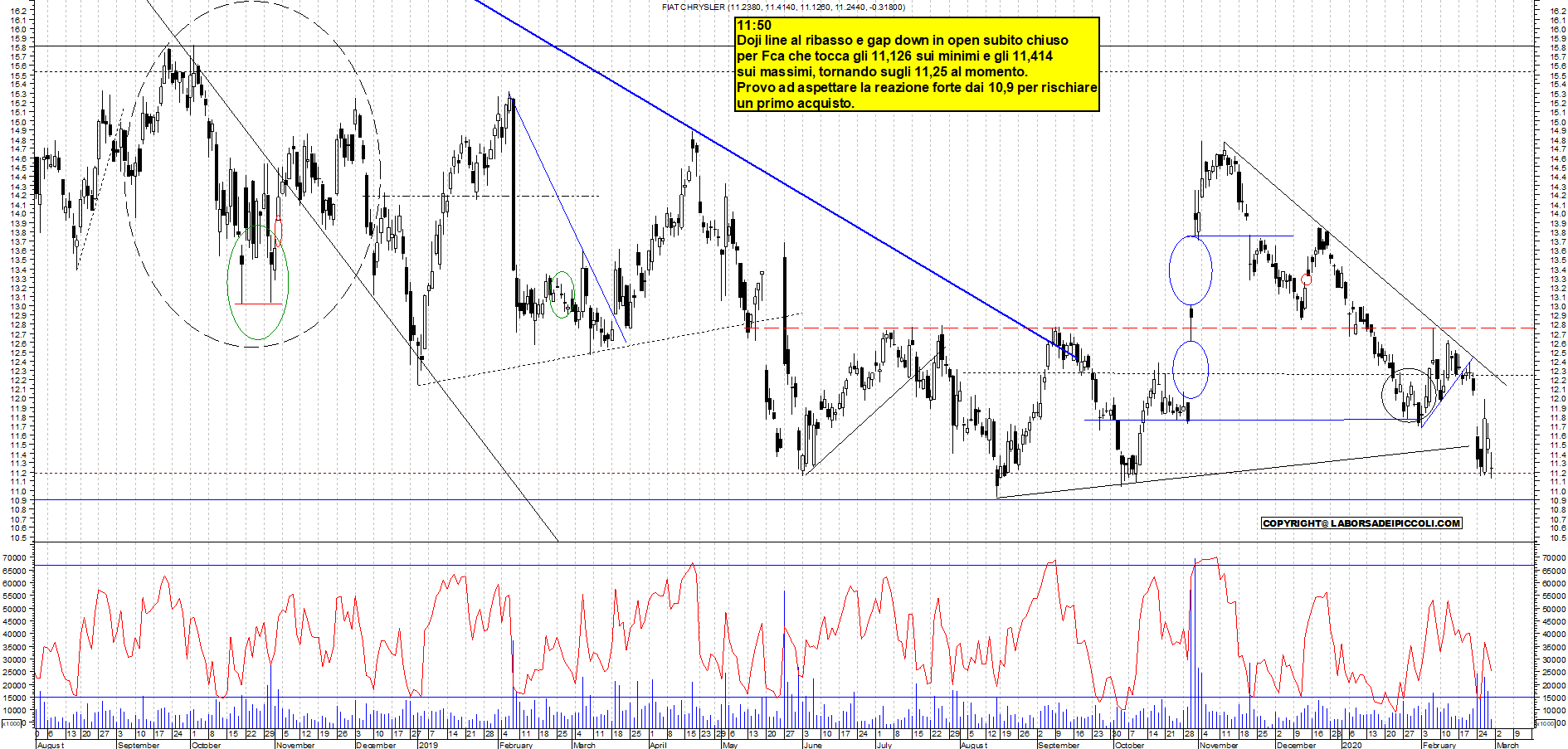Click the note line 'un primo acquisto.'
This screenshot has width=1568, height=749.
pos(796,104)
